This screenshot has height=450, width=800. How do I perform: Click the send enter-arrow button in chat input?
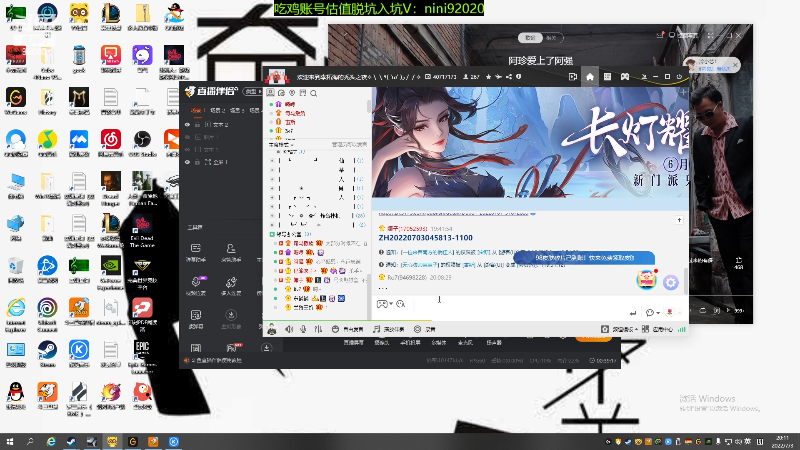633,313
